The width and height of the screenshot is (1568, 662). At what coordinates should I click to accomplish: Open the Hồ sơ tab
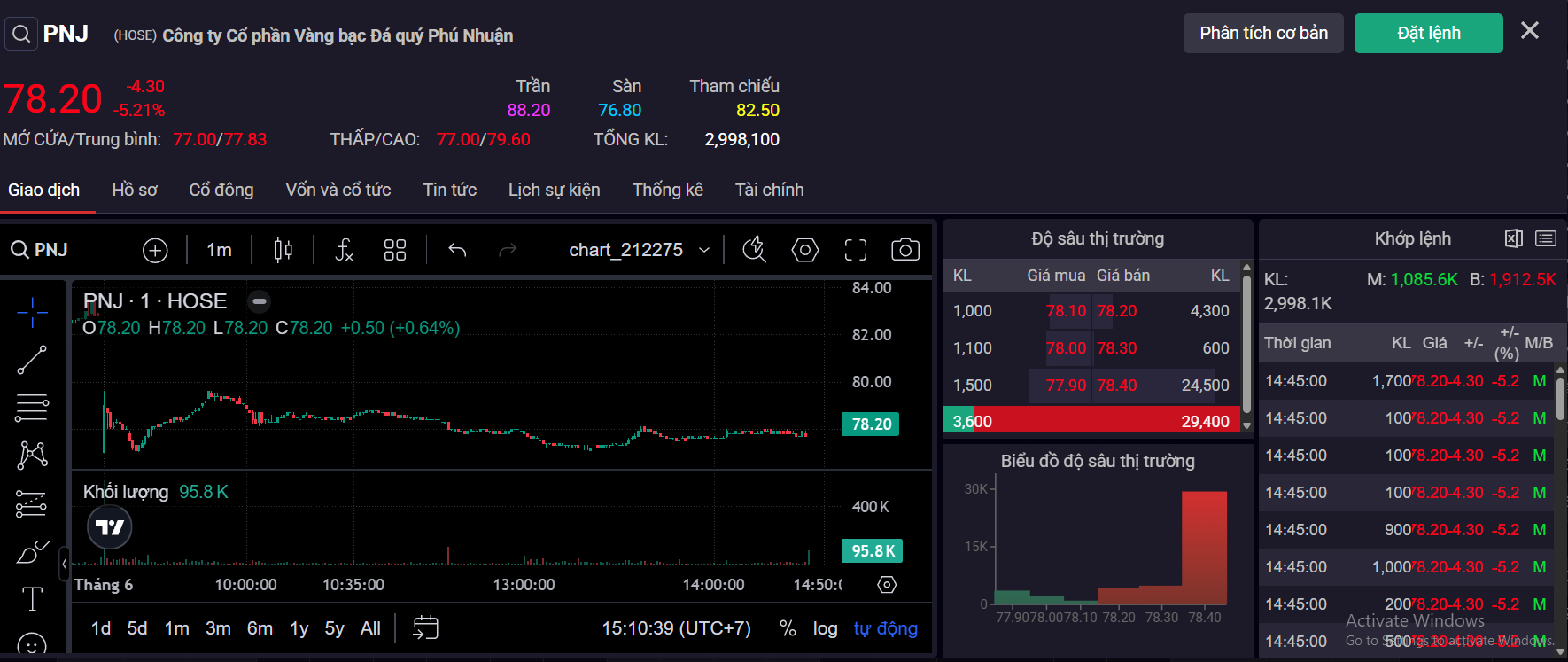pyautogui.click(x=135, y=190)
